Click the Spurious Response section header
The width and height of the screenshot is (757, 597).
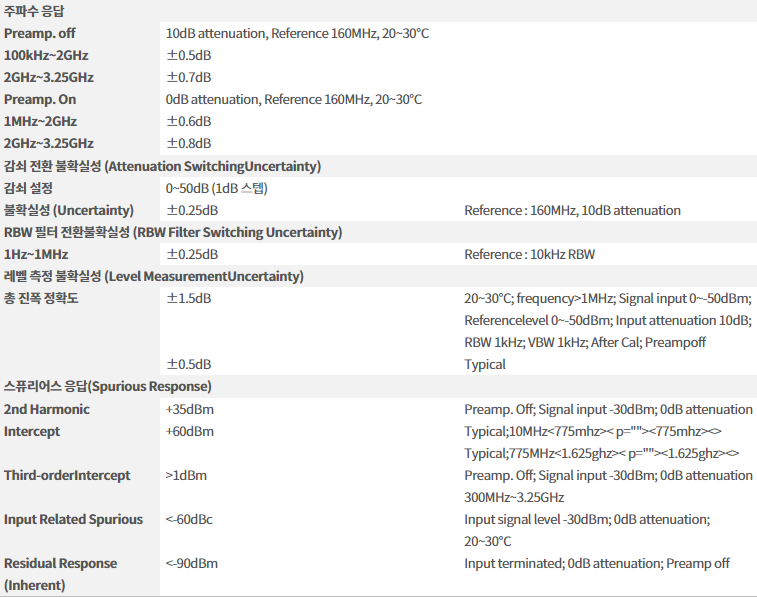(x=108, y=386)
